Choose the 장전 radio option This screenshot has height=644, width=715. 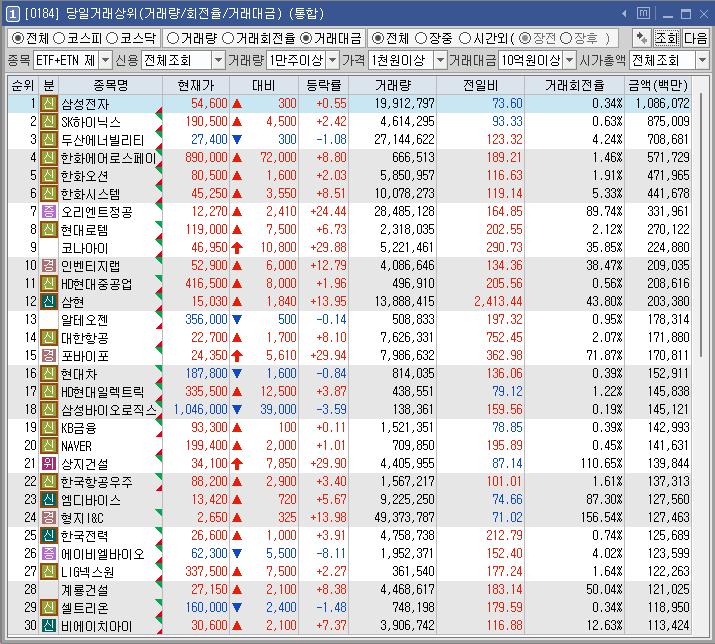(525, 39)
